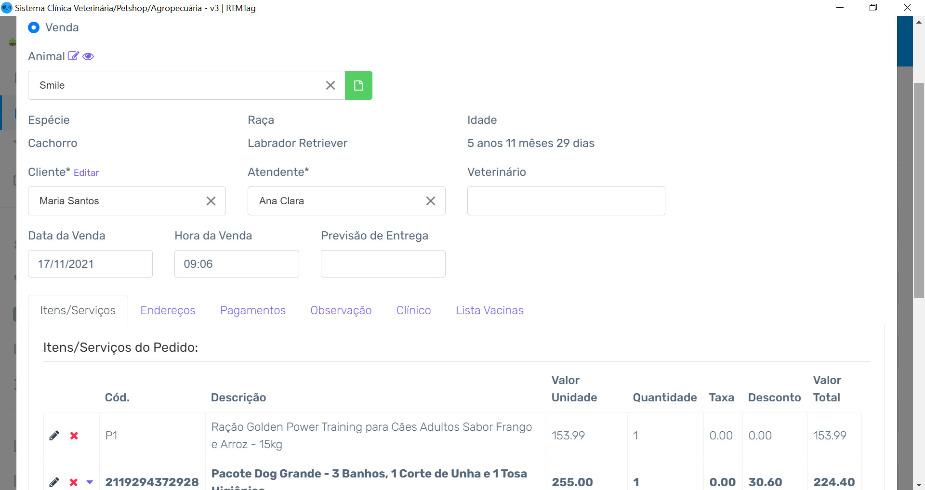Viewport: 925px width, 490px height.
Task: Click the Cachorro species text
Action: click(x=53, y=143)
